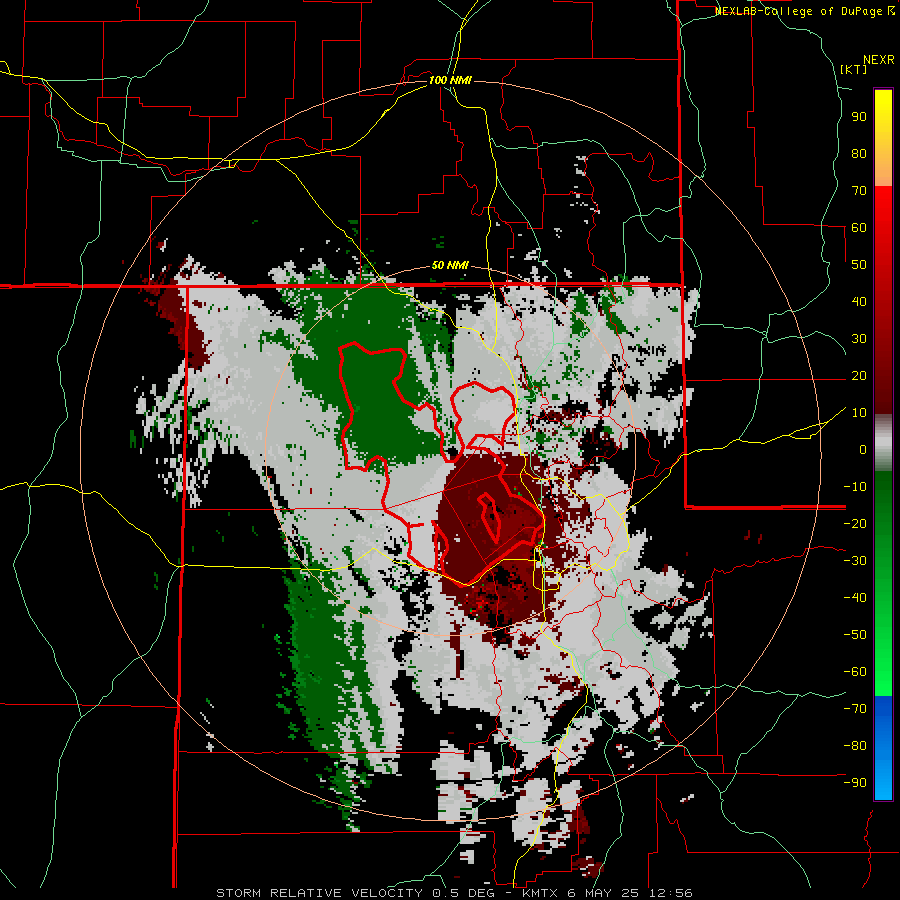
Task: Click the gray zero-velocity segment of the color bar
Action: pyautogui.click(x=883, y=443)
